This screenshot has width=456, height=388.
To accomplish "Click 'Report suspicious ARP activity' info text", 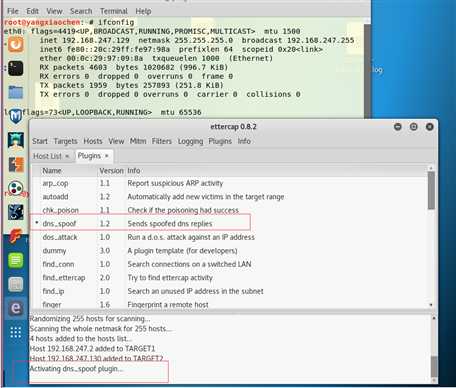I will 175,183.
